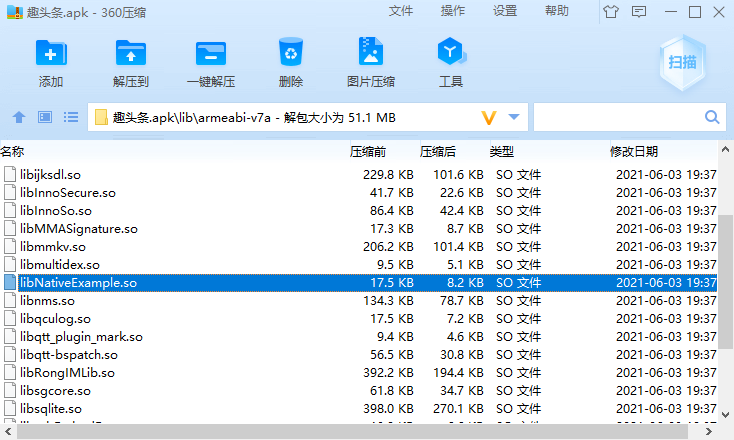Viewport: 734px width, 440px height.
Task: Click the 398.0 KB size cell
Action: (388, 409)
